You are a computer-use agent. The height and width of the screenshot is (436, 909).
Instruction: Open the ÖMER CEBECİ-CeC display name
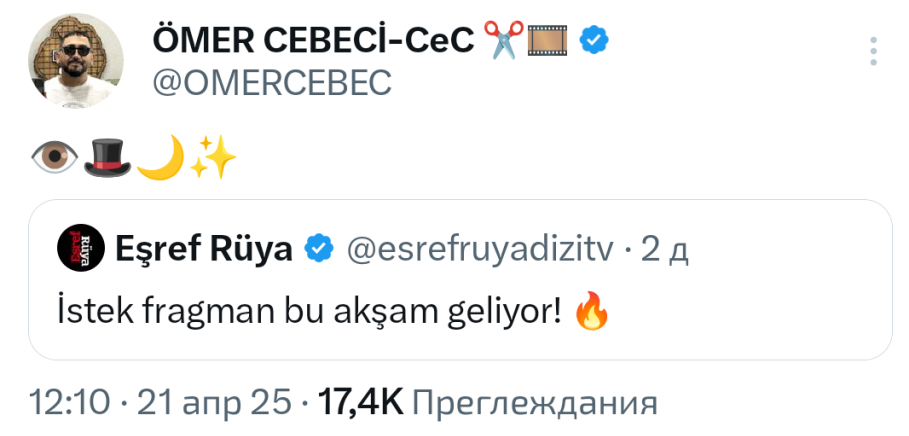click(313, 40)
